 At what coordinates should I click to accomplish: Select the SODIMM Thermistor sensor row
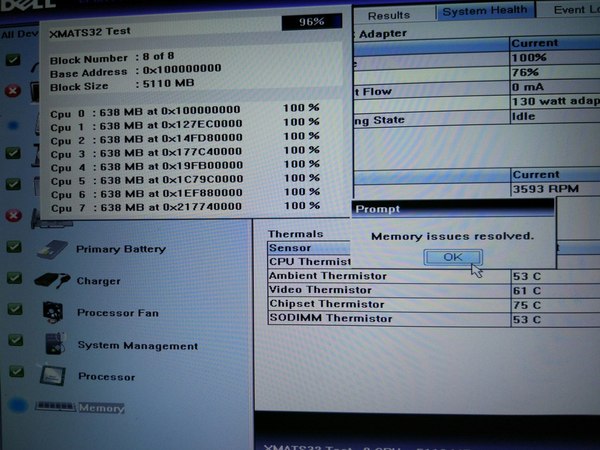click(330, 318)
